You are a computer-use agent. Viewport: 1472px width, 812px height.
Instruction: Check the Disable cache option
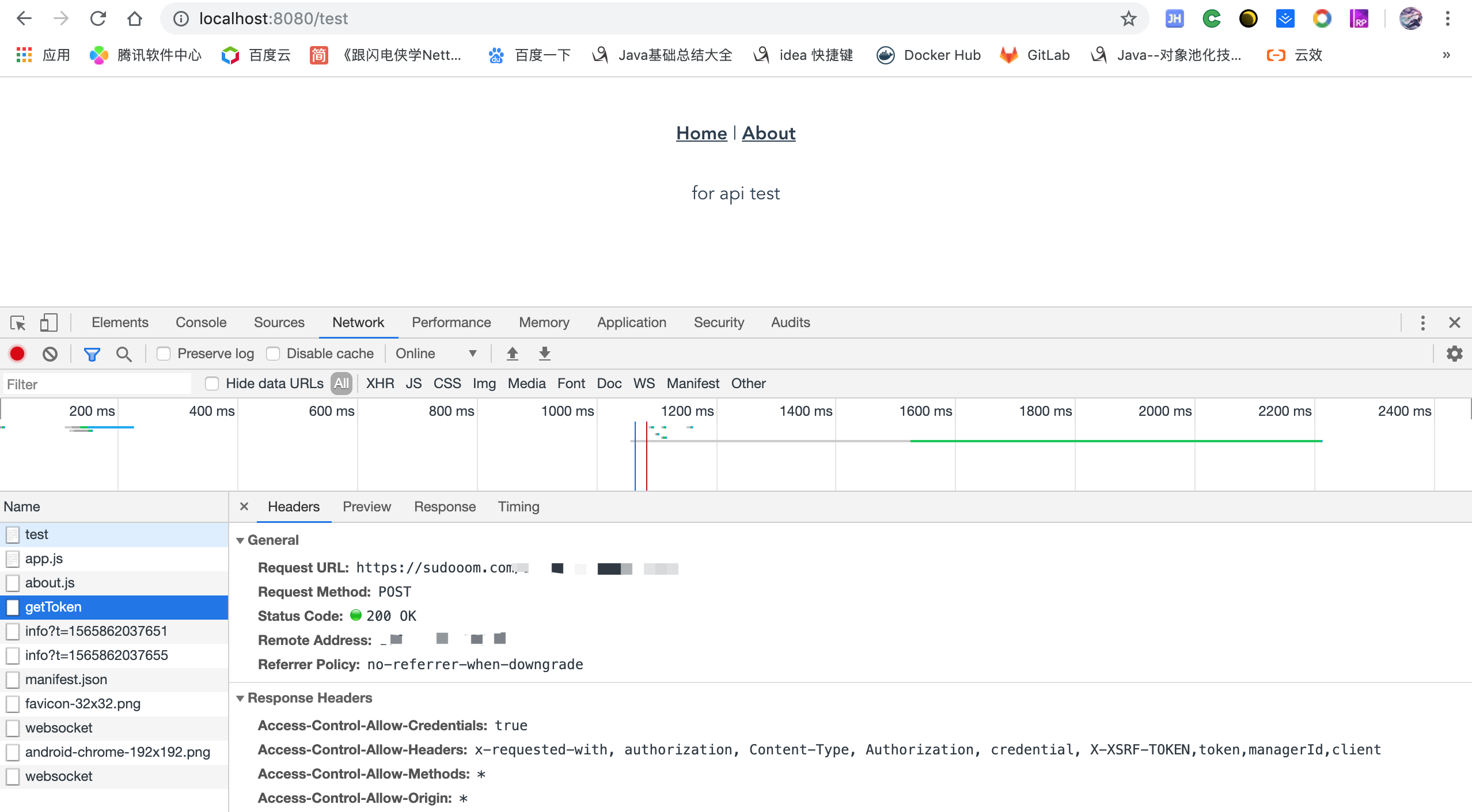(274, 354)
